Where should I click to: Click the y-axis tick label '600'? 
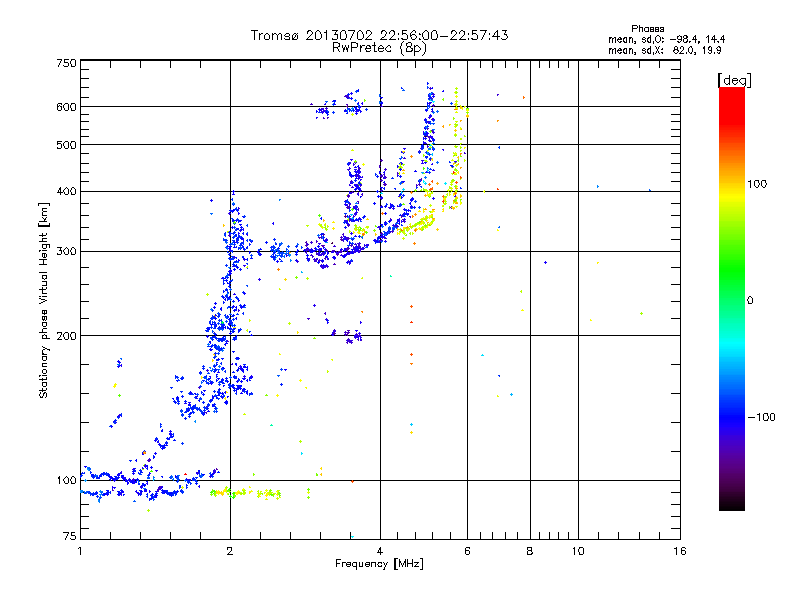tap(66, 107)
